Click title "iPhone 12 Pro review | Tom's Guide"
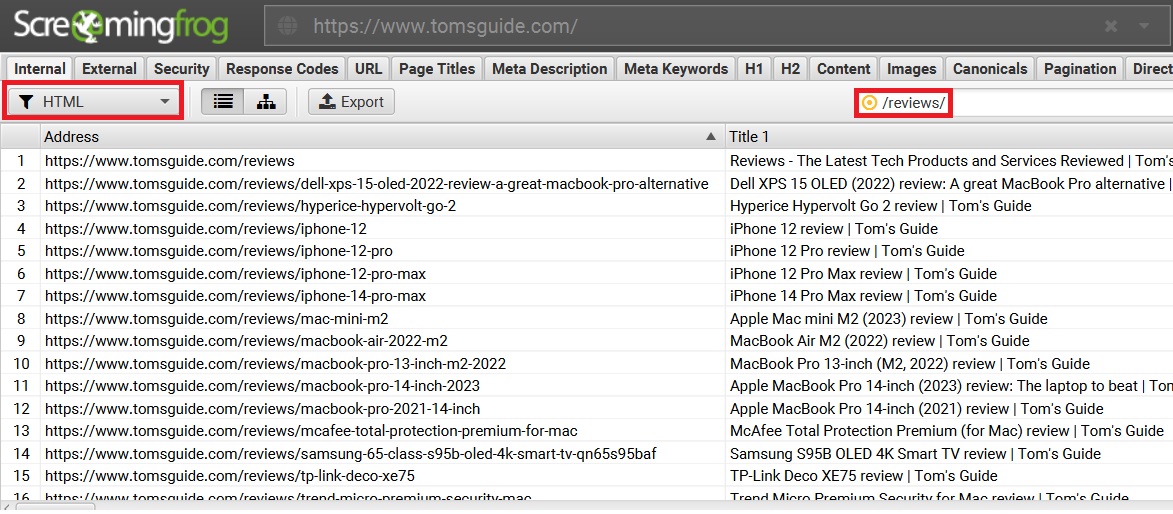Viewport: 1173px width, 514px height. click(847, 251)
